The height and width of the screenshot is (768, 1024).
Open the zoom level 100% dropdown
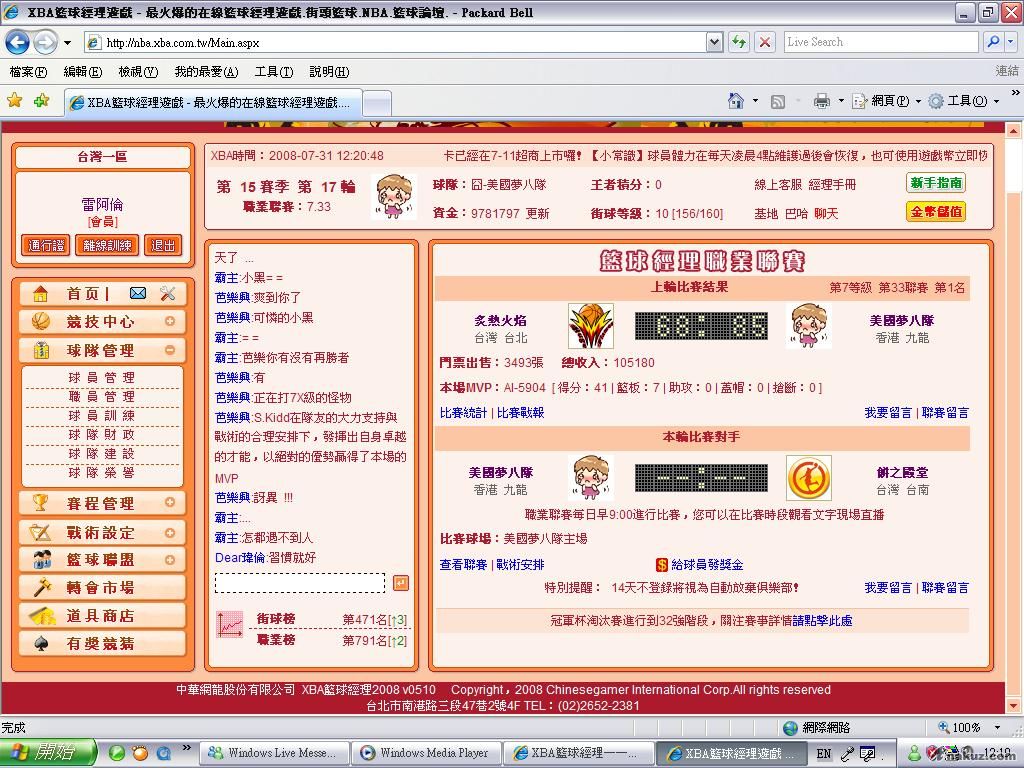click(996, 728)
